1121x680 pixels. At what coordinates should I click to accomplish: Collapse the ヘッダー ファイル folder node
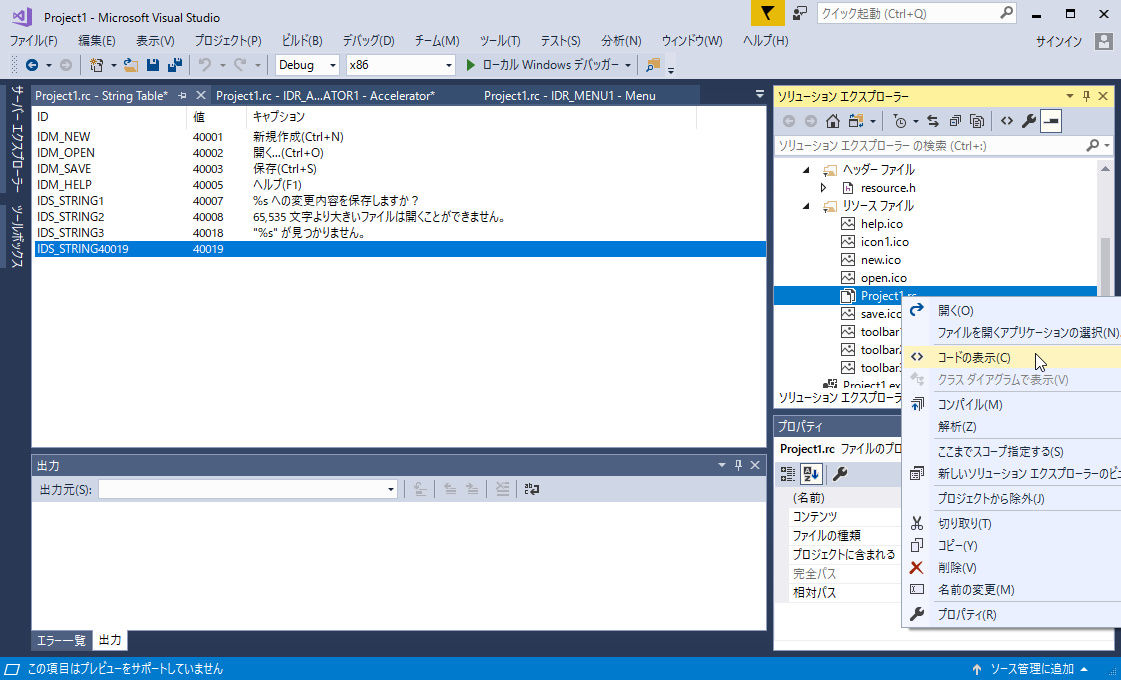point(806,170)
